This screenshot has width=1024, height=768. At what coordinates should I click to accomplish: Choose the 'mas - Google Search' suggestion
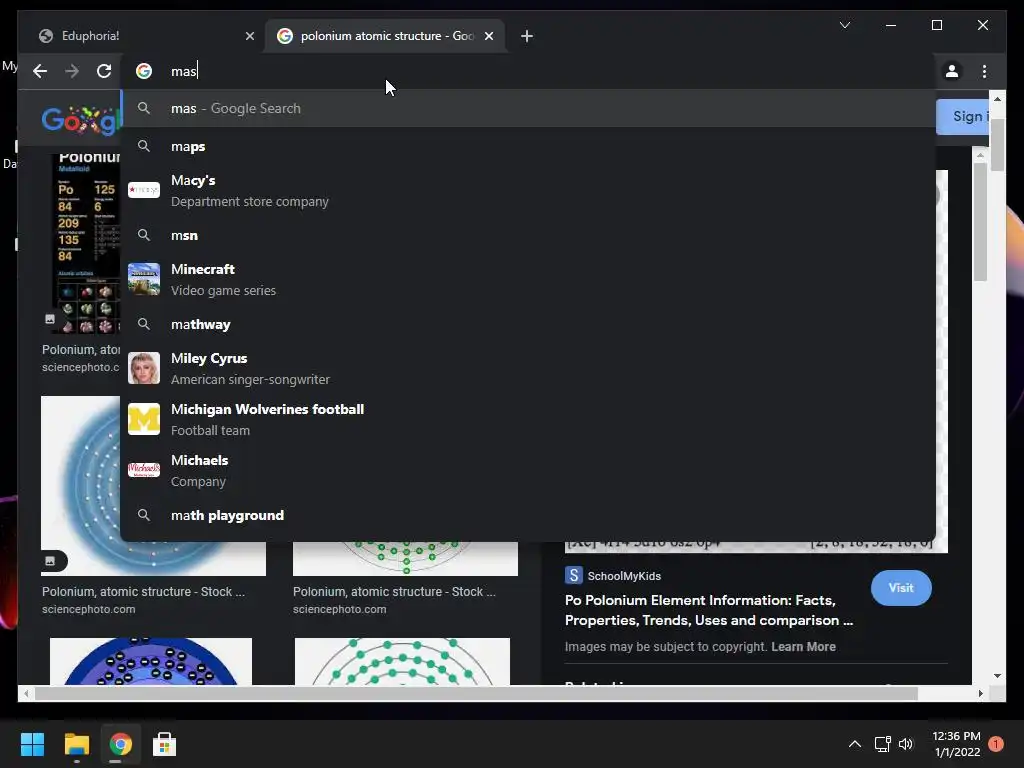528,108
